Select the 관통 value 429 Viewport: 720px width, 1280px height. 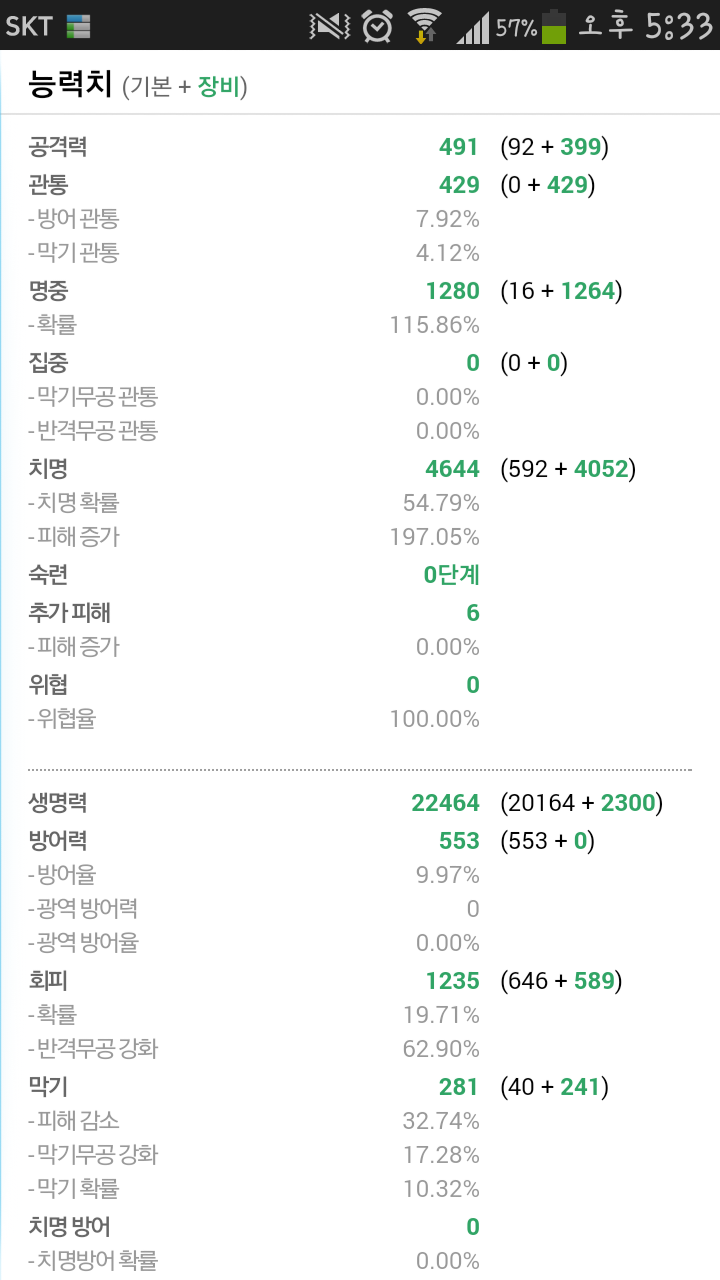coord(459,185)
